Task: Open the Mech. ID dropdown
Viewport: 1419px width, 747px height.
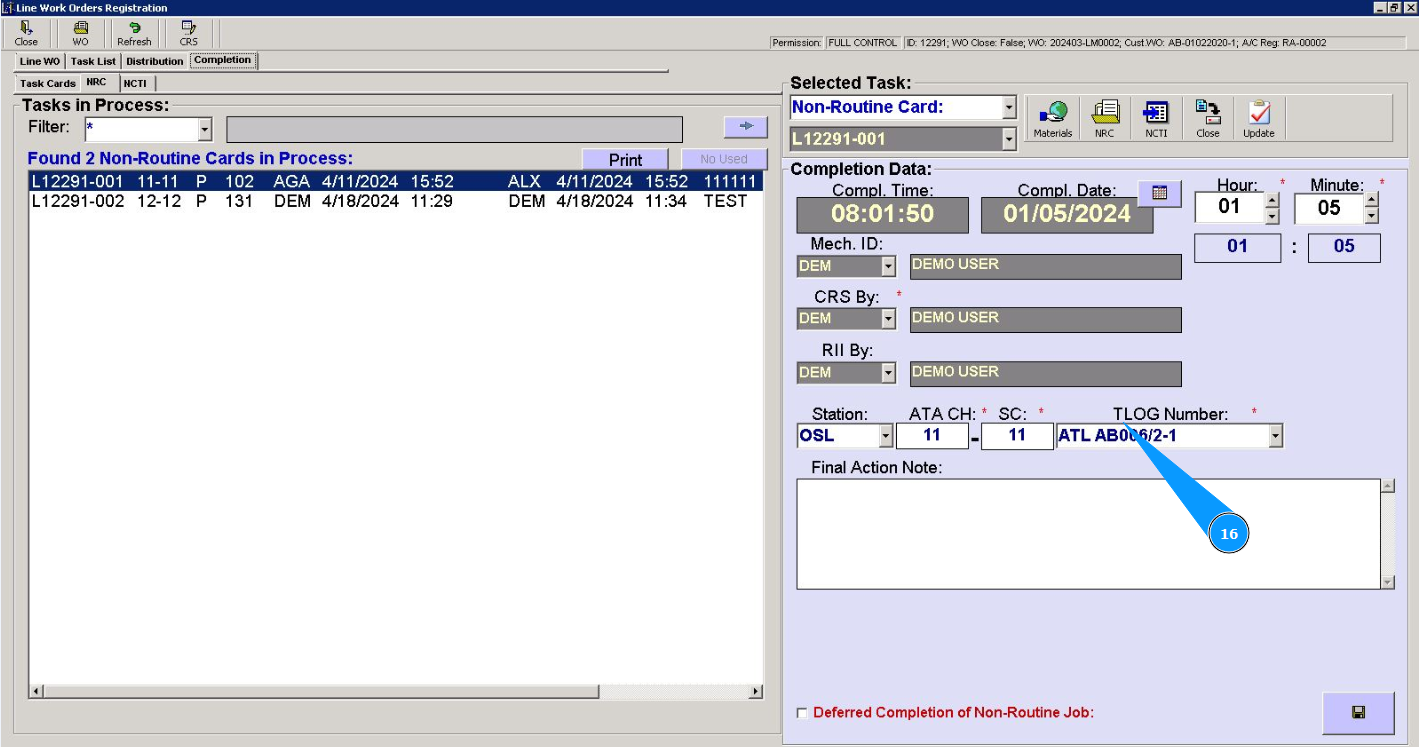Action: point(888,266)
